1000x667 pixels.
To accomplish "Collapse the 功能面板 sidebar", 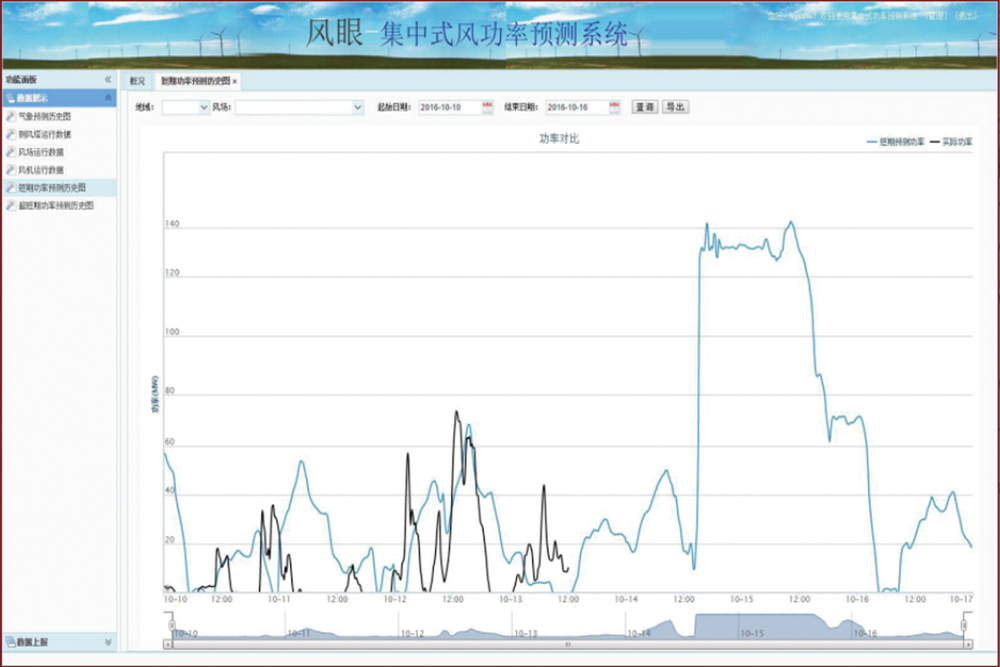I will click(x=108, y=79).
